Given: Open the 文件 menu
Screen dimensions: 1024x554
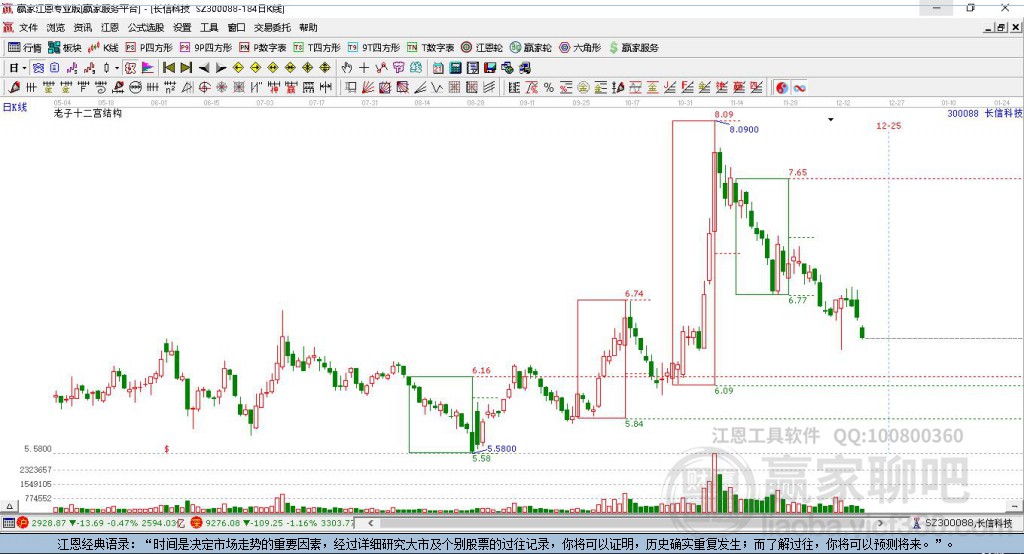Looking at the screenshot, I should click(x=28, y=27).
